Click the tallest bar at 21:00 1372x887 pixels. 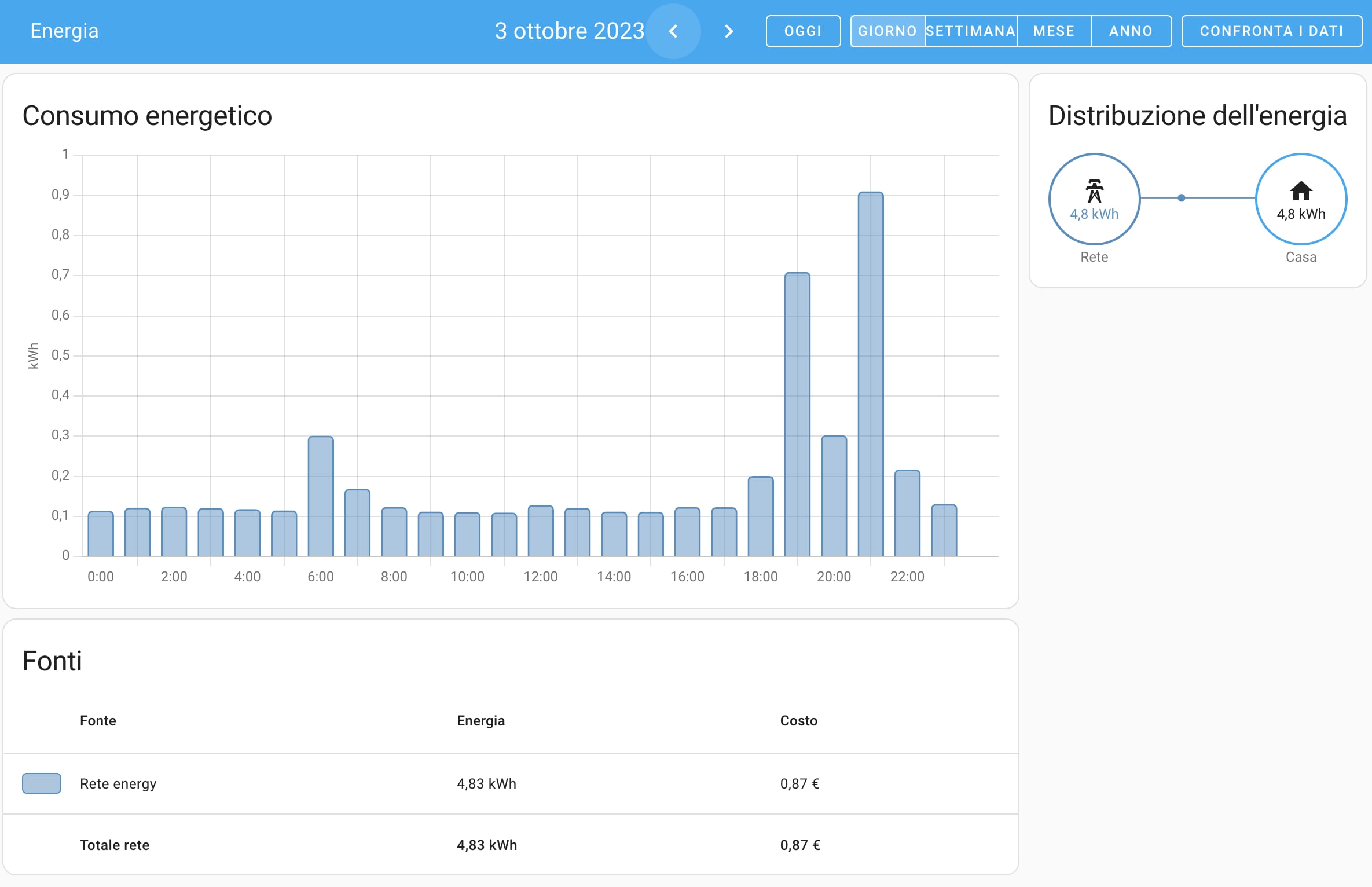coord(871,374)
